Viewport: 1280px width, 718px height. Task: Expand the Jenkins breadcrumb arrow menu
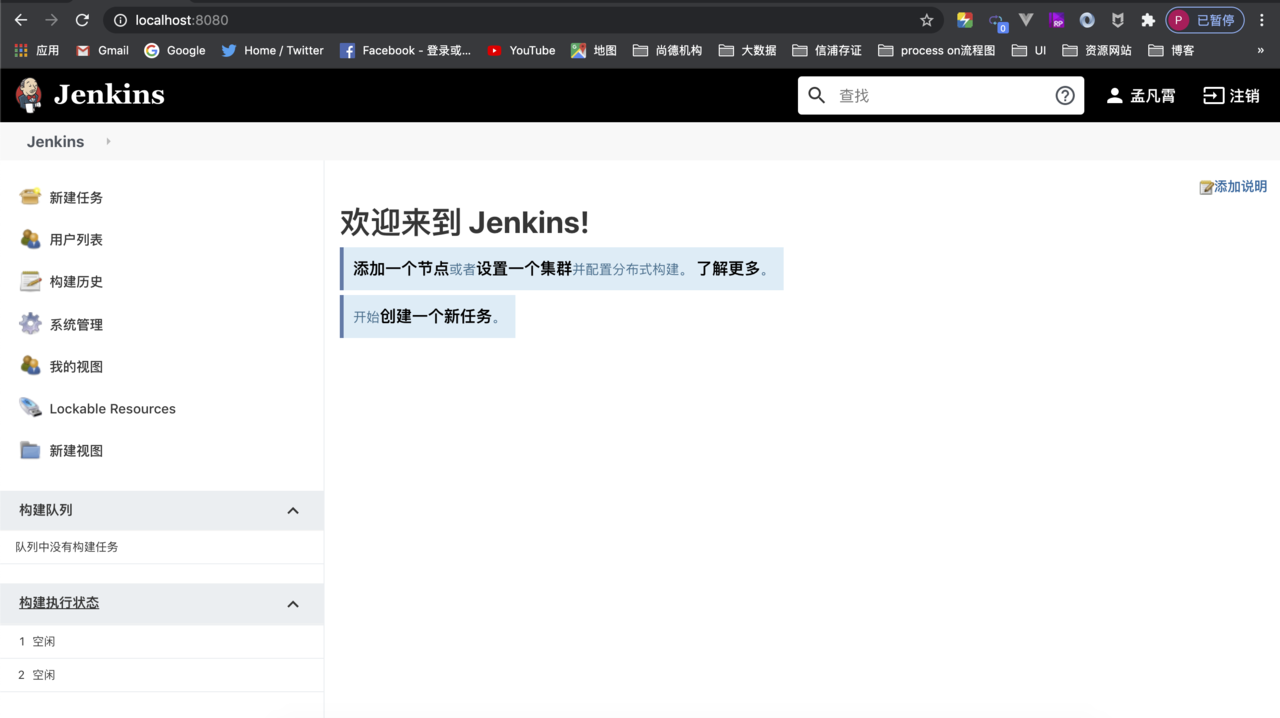tap(108, 142)
